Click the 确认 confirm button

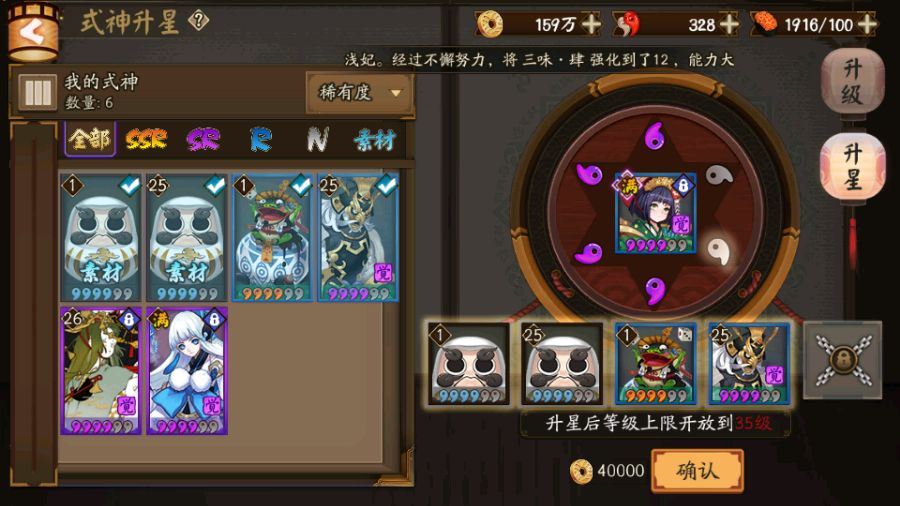tap(697, 471)
